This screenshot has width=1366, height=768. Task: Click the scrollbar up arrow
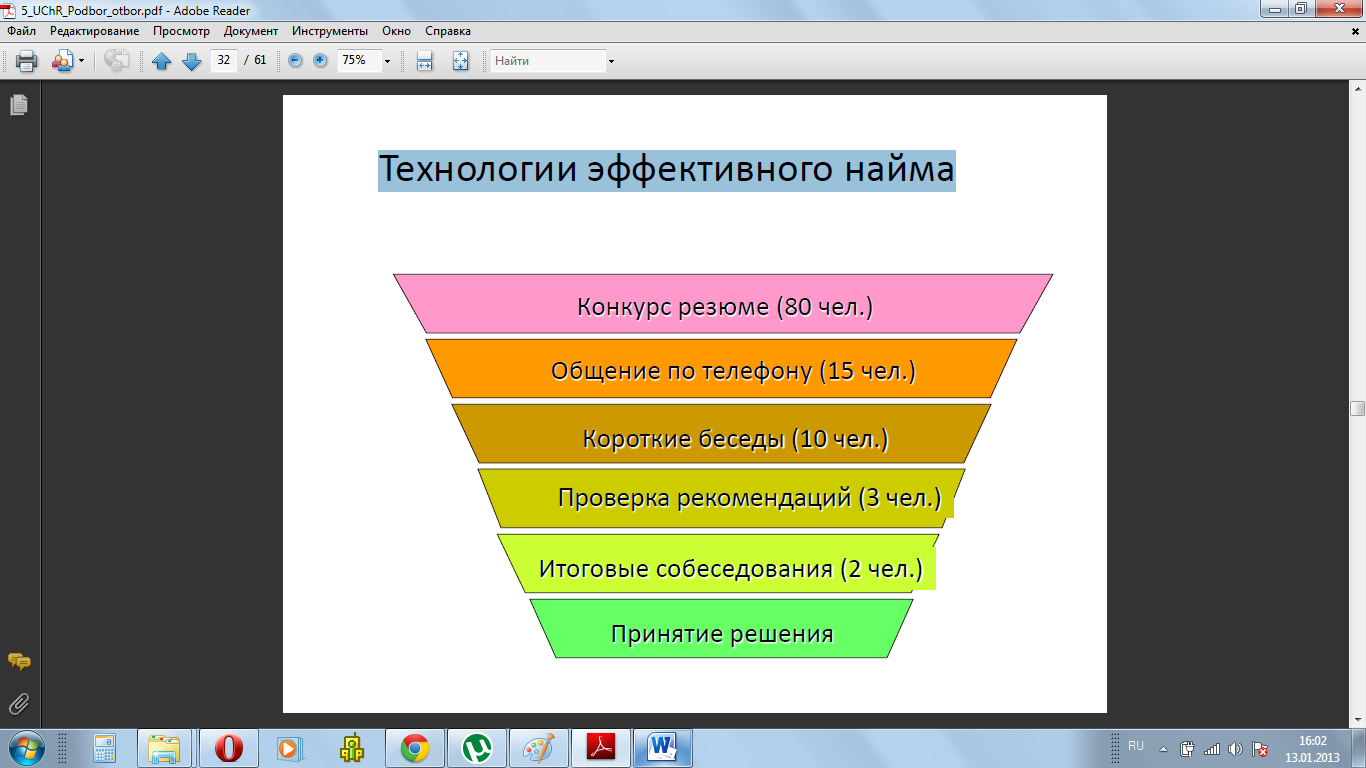click(1357, 90)
